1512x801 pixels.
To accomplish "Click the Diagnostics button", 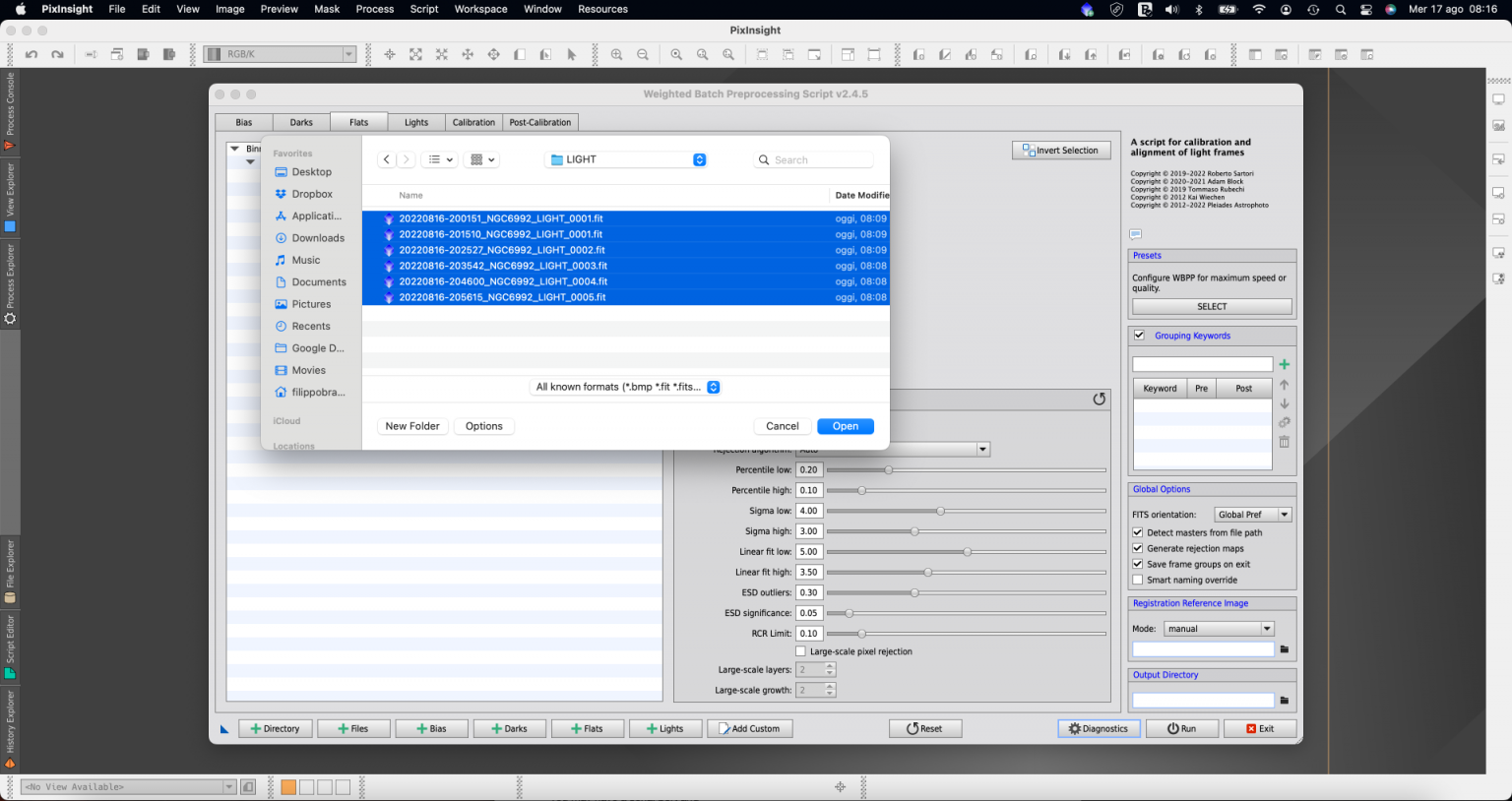I will point(1099,729).
